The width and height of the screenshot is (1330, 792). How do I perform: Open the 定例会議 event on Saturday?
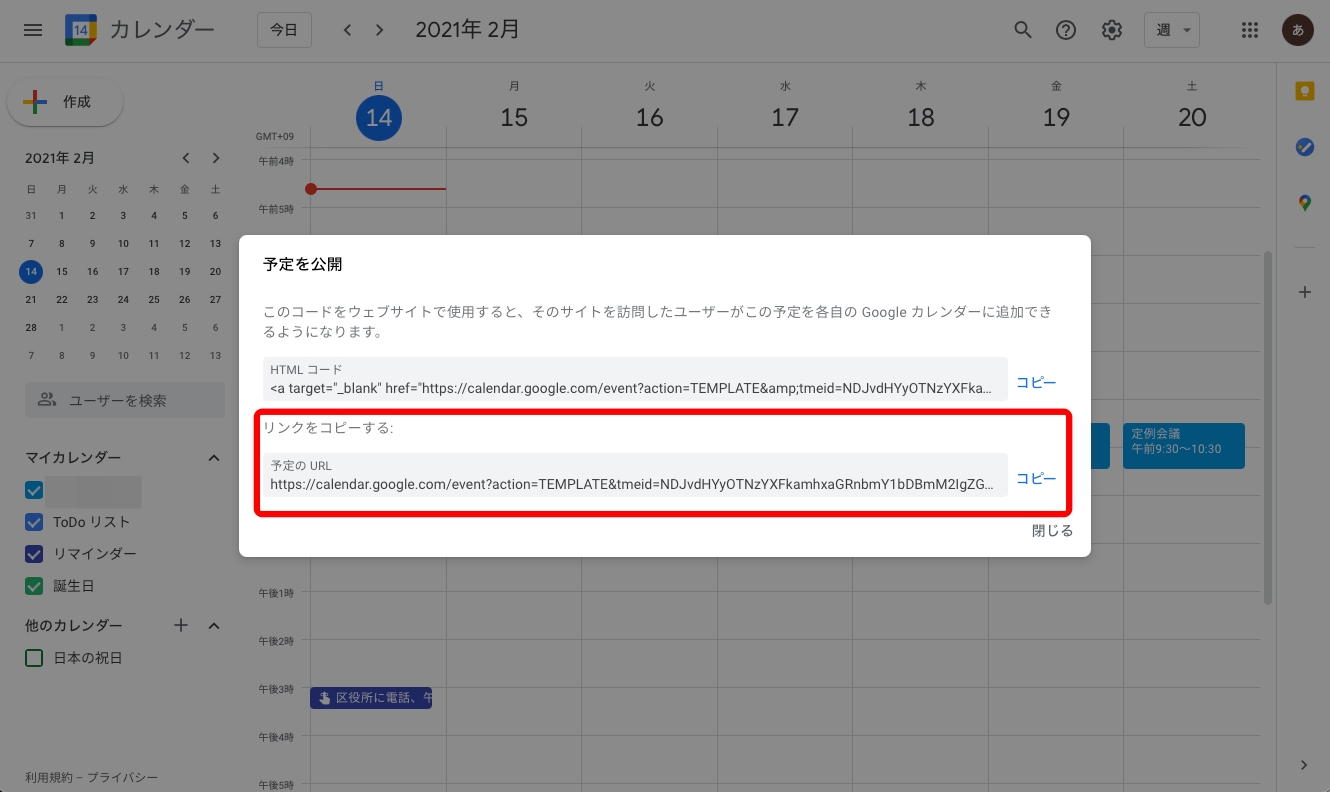pos(1184,445)
